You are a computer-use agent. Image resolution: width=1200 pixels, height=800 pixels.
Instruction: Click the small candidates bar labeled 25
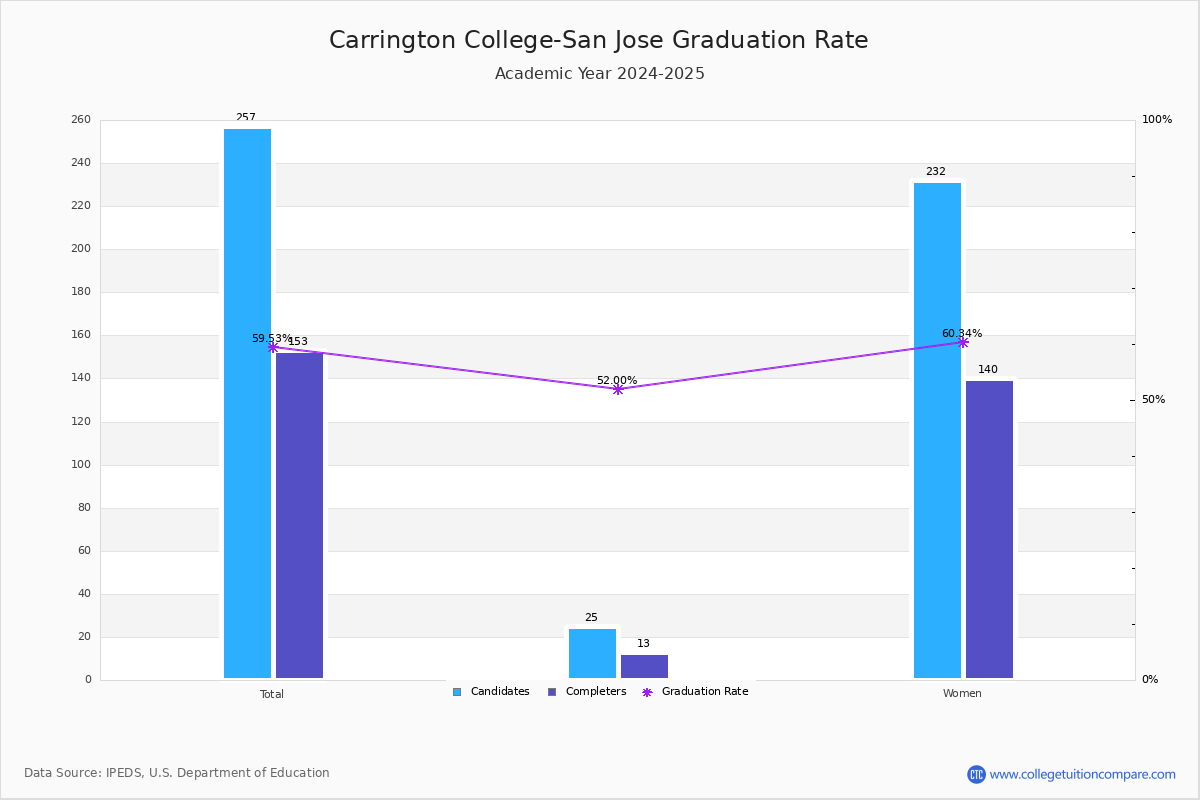pos(592,654)
